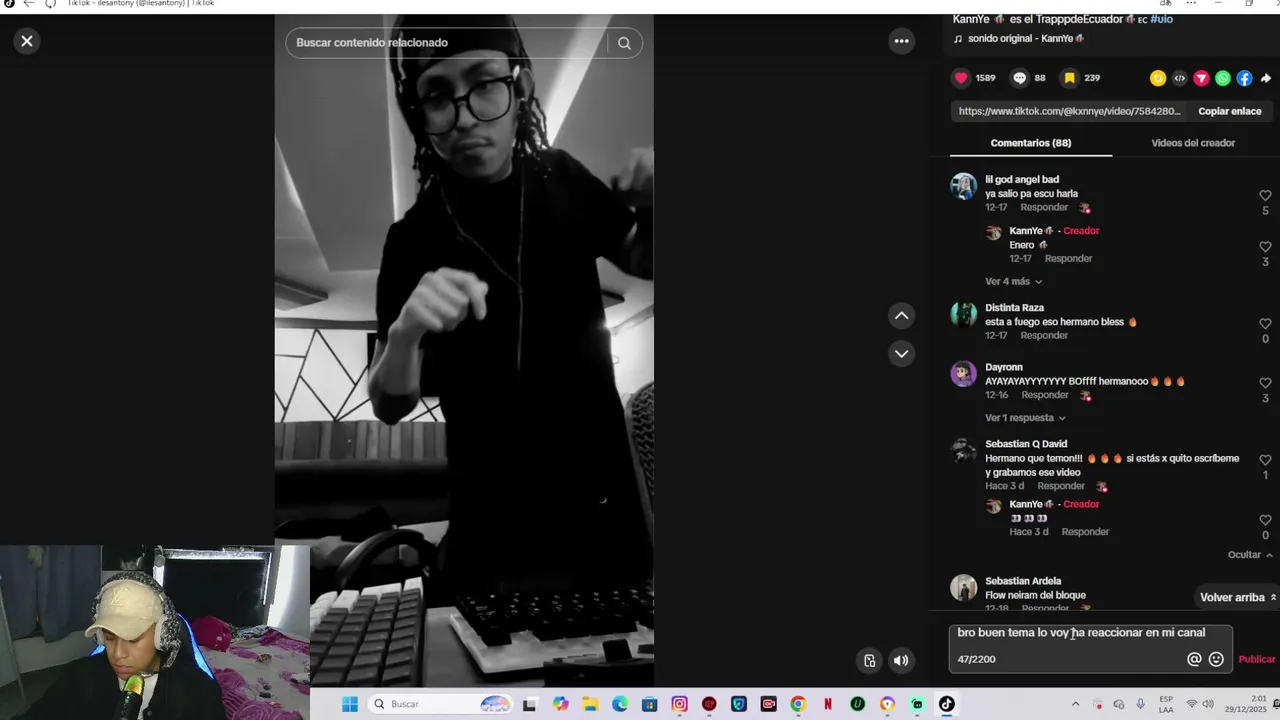Like Distinta Raza's comment
Image resolution: width=1280 pixels, height=720 pixels.
[1265, 324]
